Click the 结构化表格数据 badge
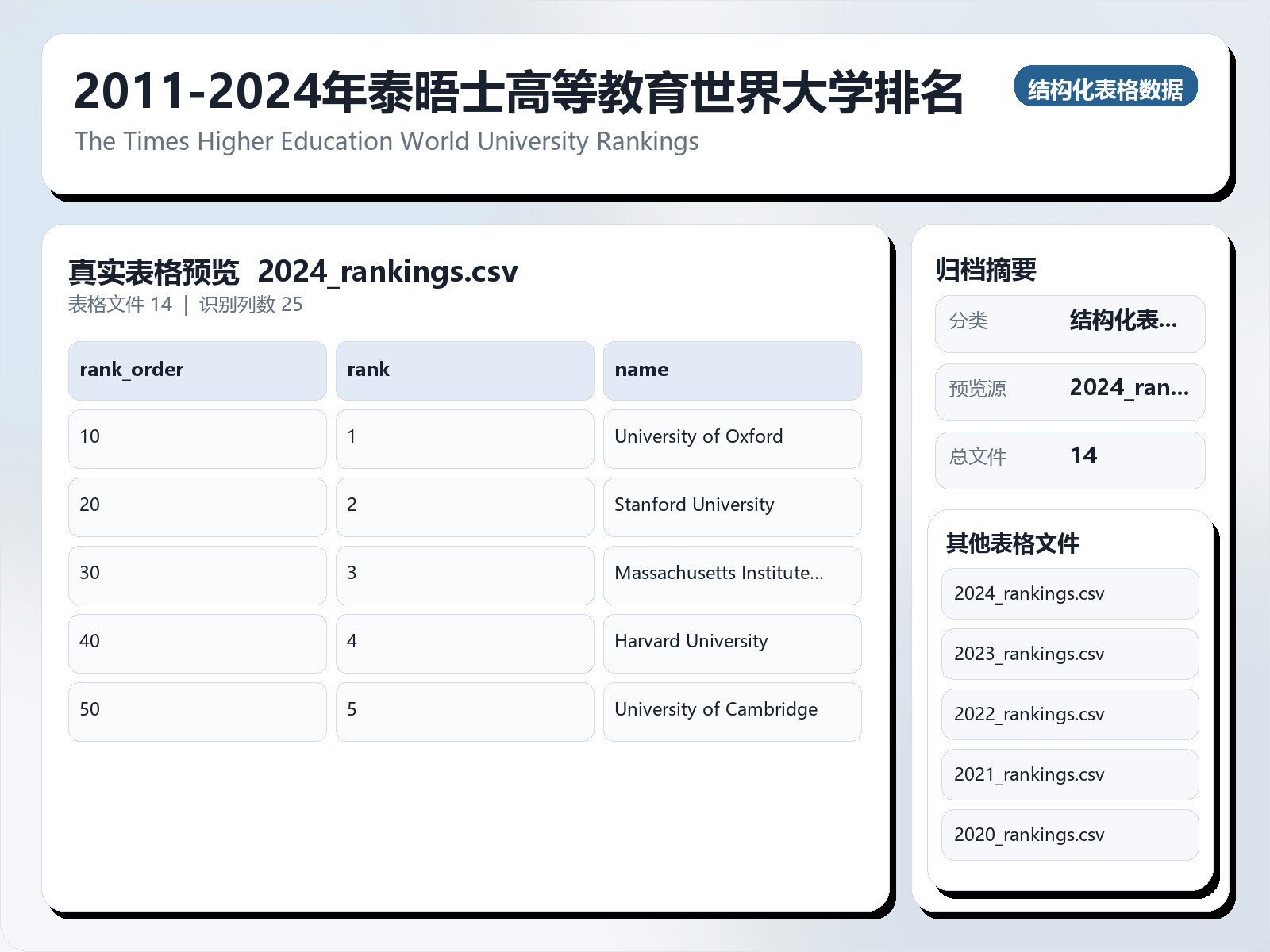 coord(1107,88)
